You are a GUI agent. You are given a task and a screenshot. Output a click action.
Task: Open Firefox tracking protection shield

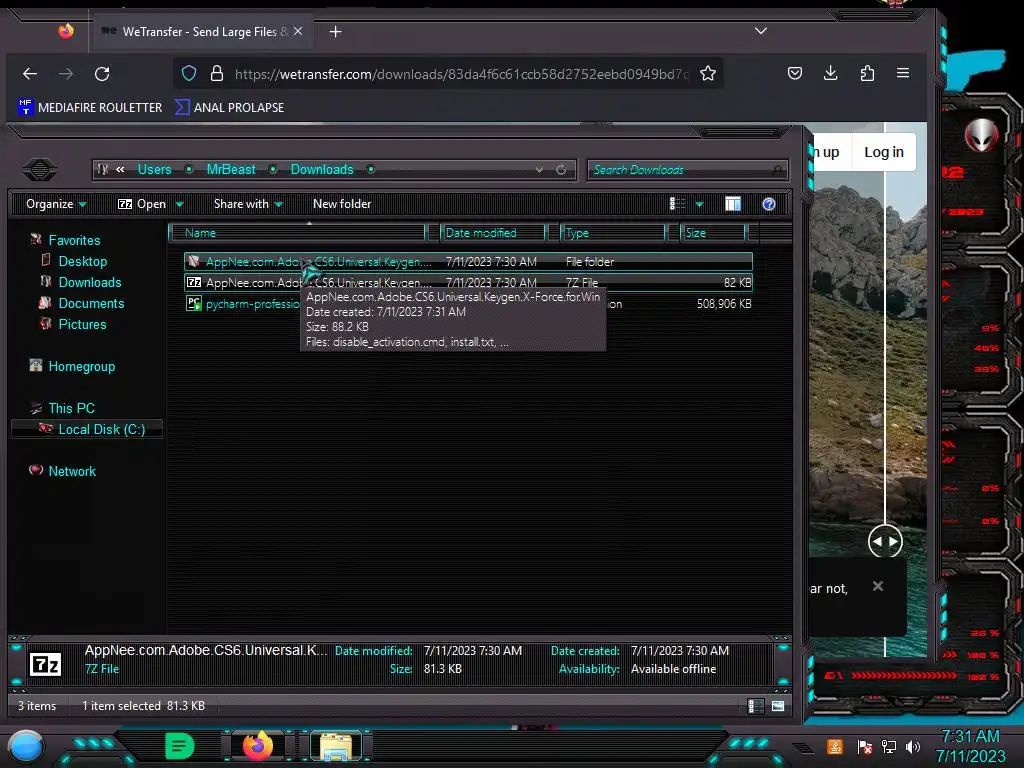click(x=189, y=73)
